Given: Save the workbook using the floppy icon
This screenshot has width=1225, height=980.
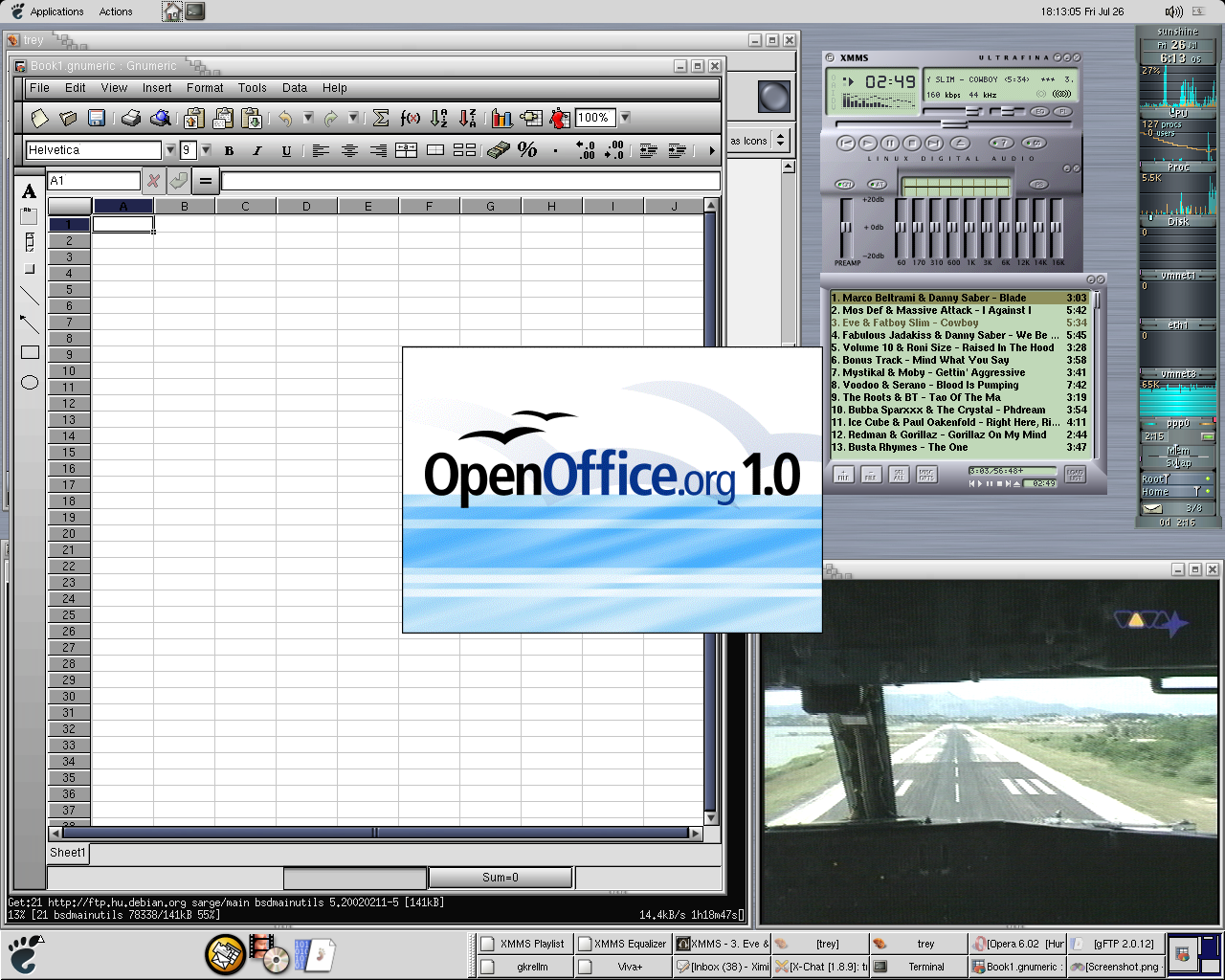Looking at the screenshot, I should point(97,118).
